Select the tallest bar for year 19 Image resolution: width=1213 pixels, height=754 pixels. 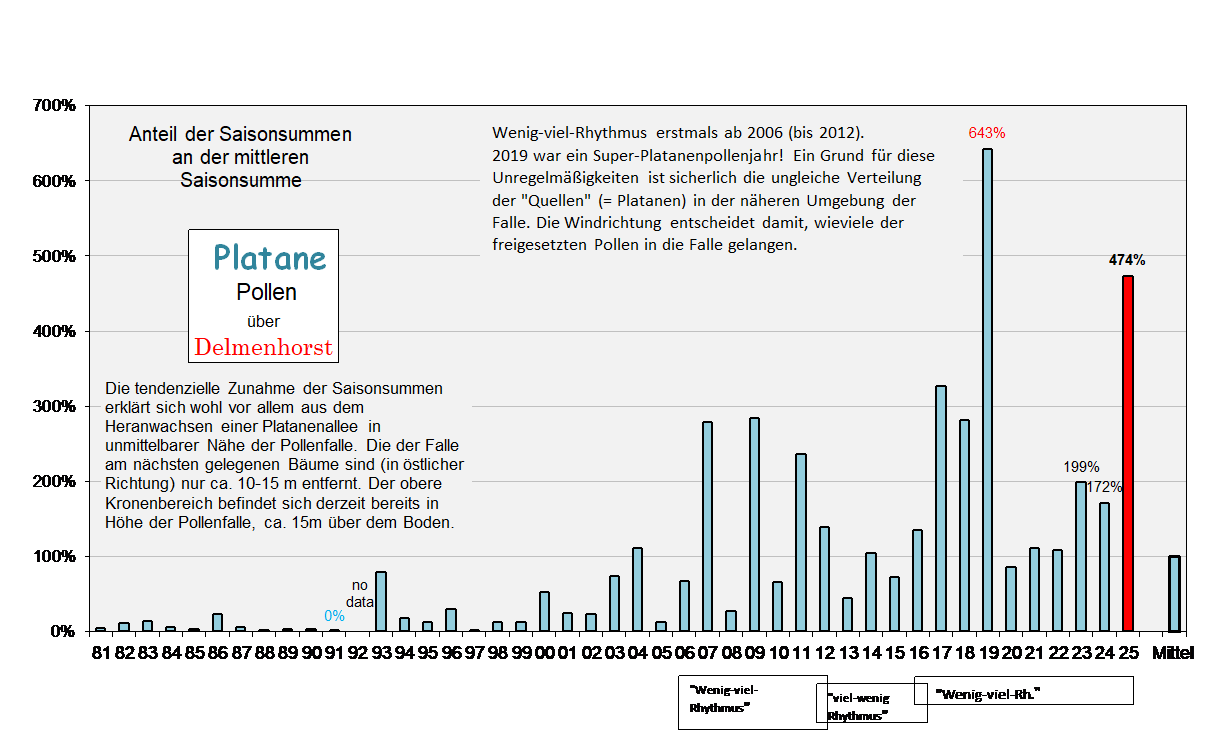(x=987, y=390)
